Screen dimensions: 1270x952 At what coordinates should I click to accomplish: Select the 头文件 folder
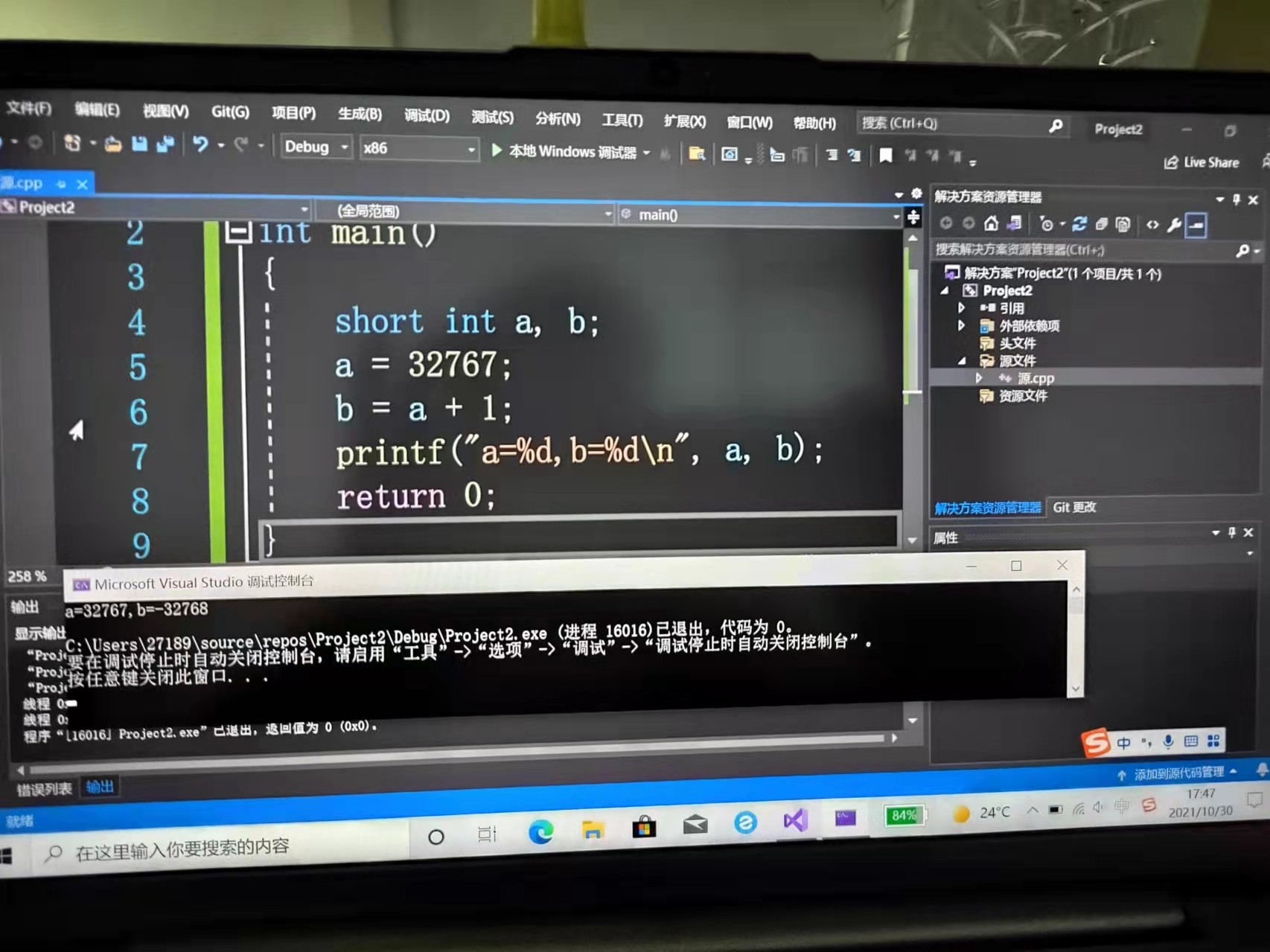point(1017,343)
